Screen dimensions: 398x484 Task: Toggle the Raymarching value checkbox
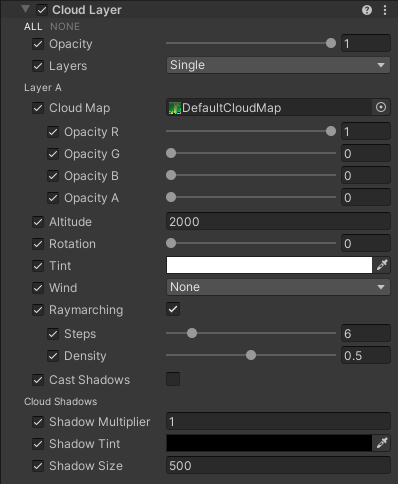173,309
